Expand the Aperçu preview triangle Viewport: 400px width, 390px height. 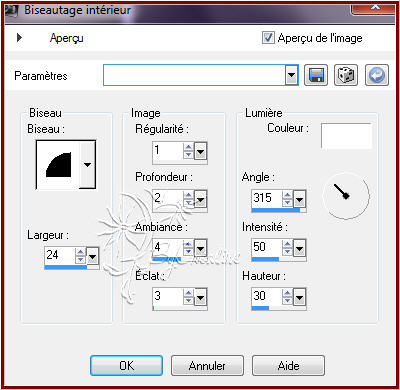pyautogui.click(x=19, y=37)
